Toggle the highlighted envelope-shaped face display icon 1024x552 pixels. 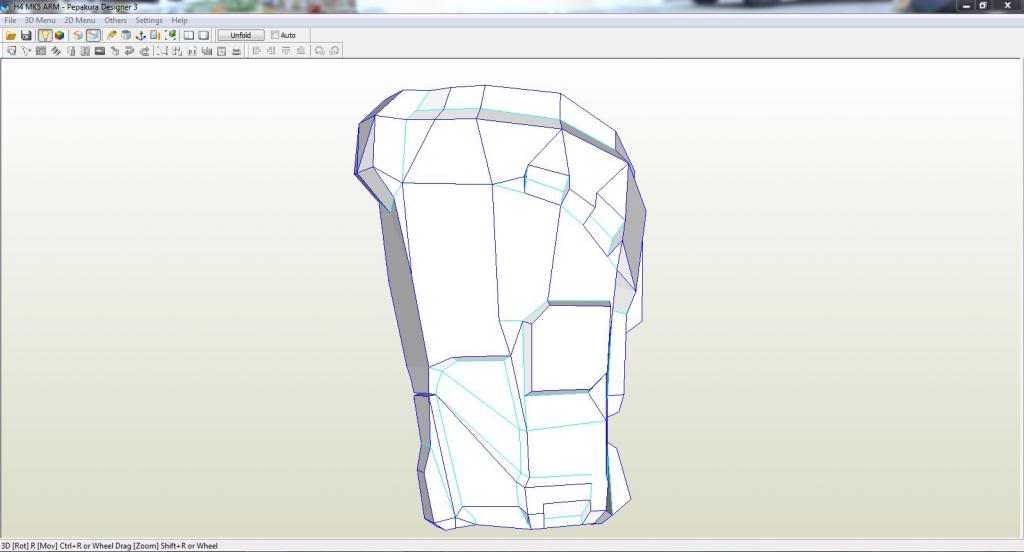click(93, 35)
